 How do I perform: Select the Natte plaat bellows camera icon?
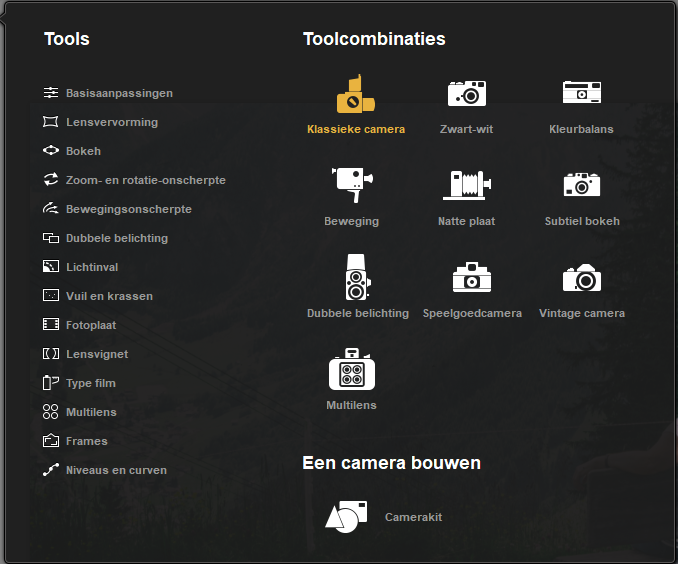tap(467, 185)
